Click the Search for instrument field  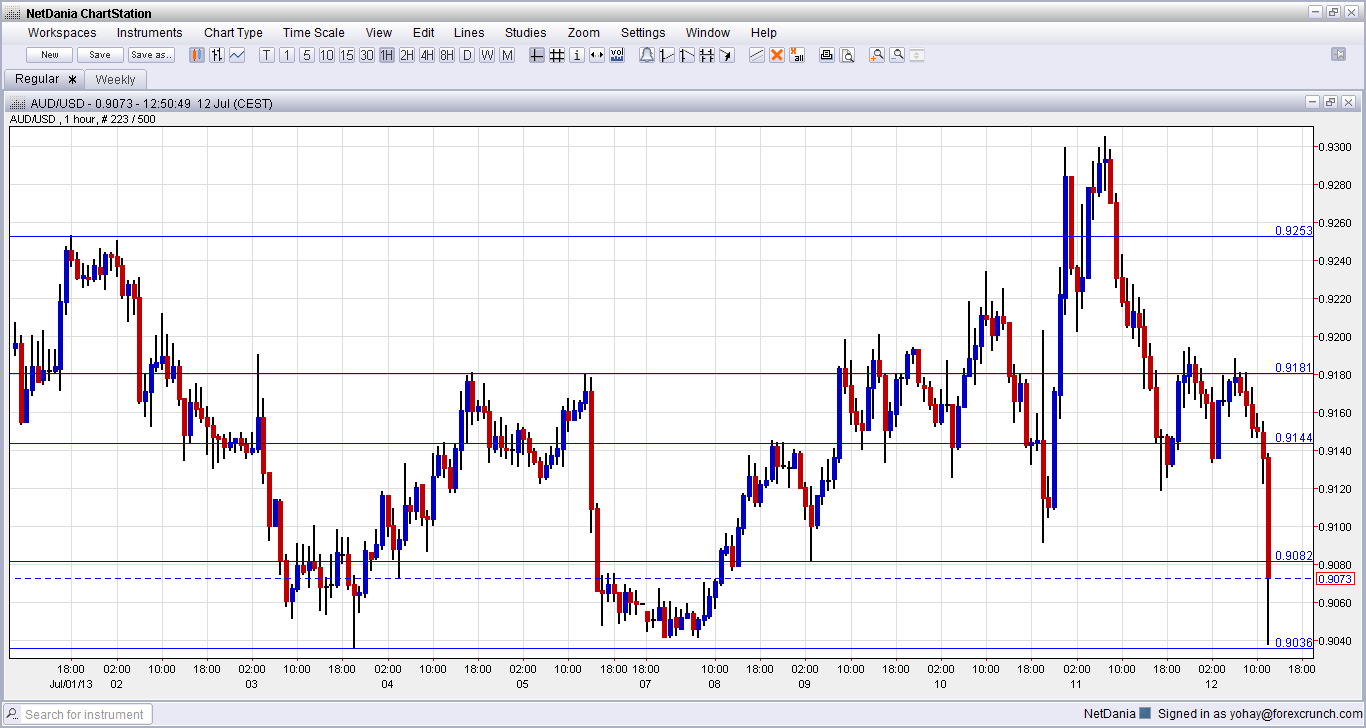point(79,714)
